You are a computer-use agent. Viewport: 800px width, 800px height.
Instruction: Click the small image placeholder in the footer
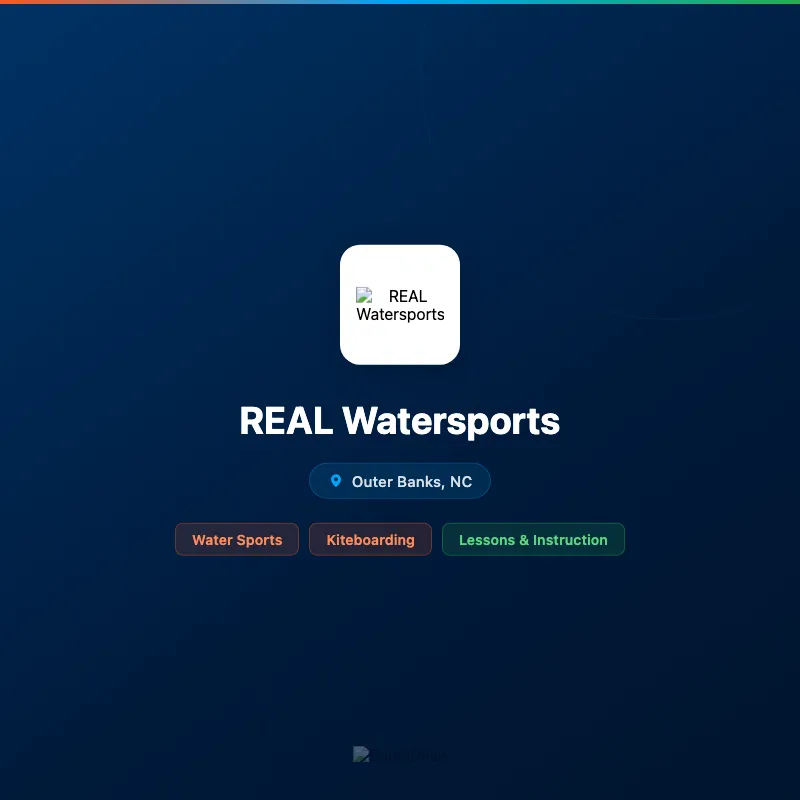click(x=362, y=754)
